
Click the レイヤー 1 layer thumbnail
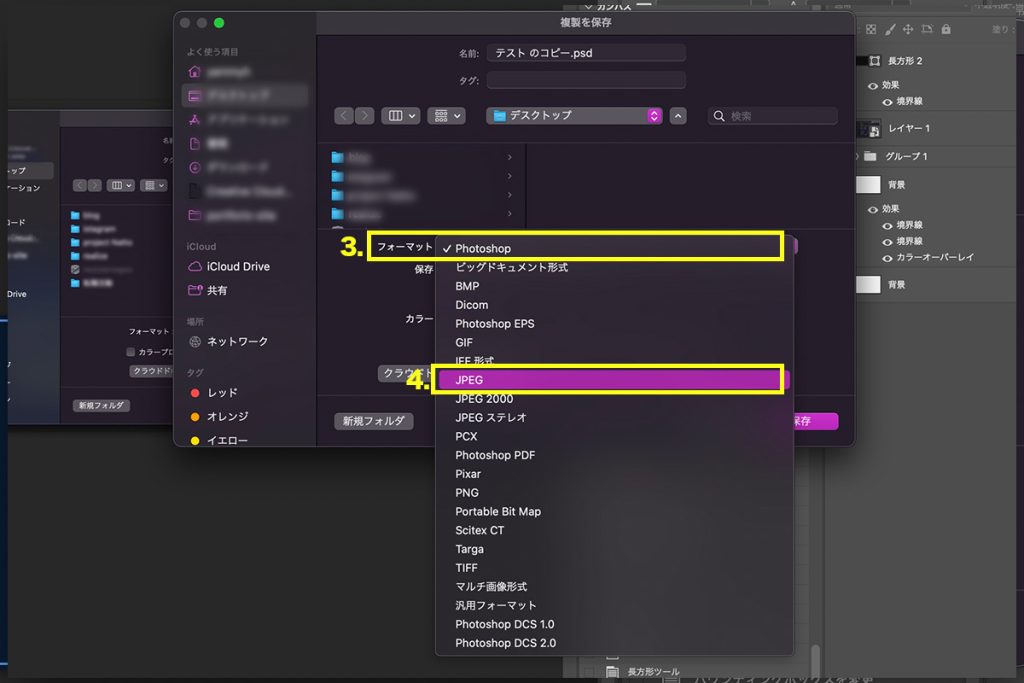point(869,129)
